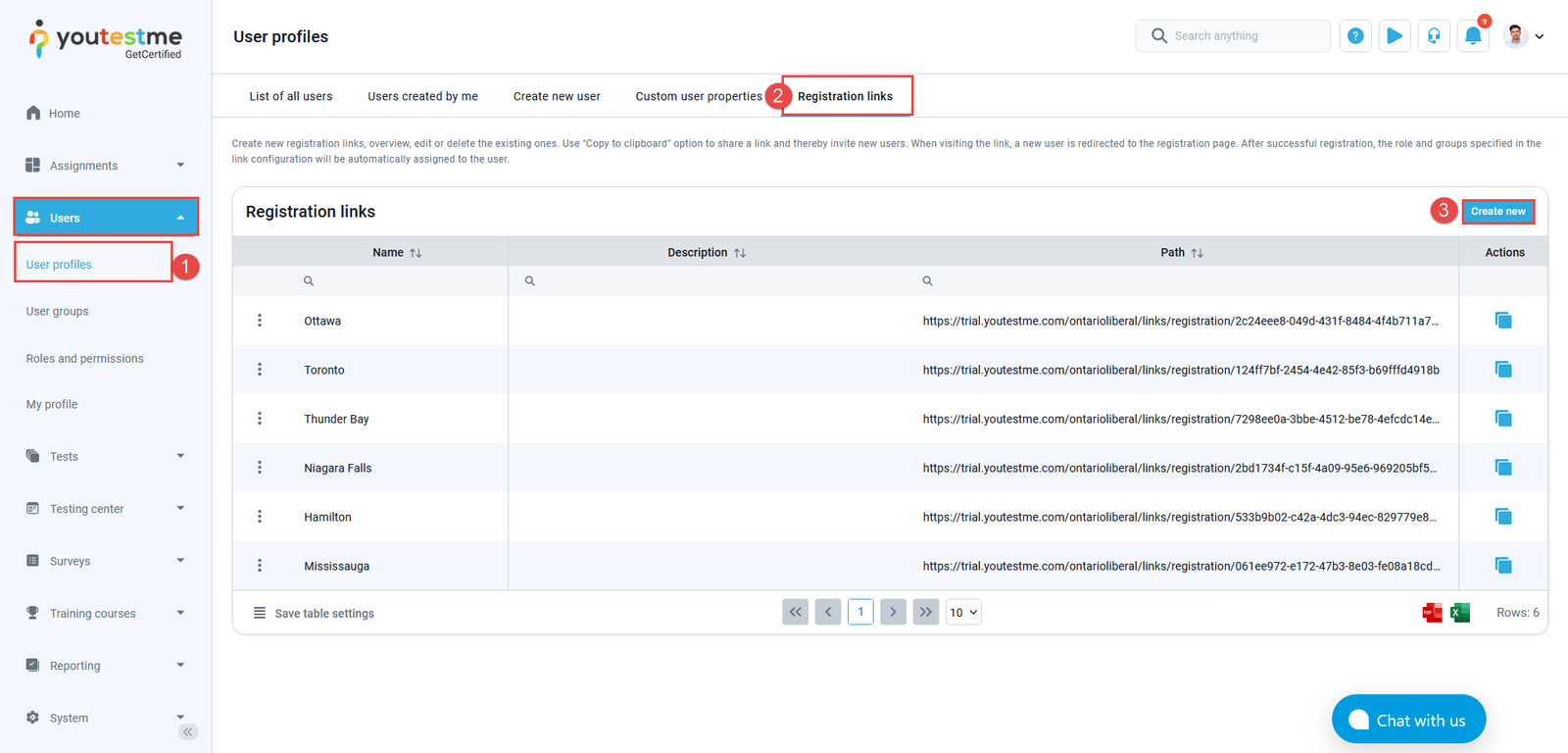Copy the Ottawa registration link to clipboard
Screen dimensions: 1568x753
pyautogui.click(x=1502, y=321)
